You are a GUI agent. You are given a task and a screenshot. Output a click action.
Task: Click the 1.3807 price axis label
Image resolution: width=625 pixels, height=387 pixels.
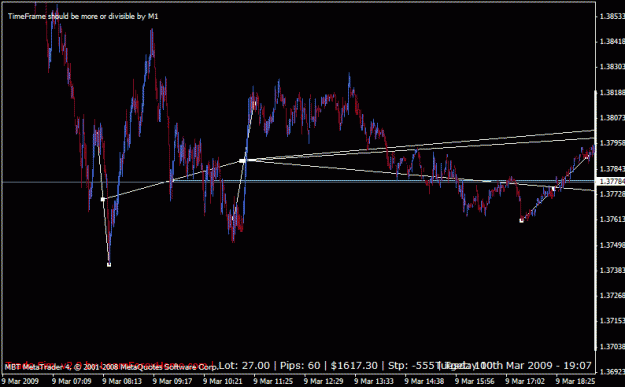tap(612, 118)
